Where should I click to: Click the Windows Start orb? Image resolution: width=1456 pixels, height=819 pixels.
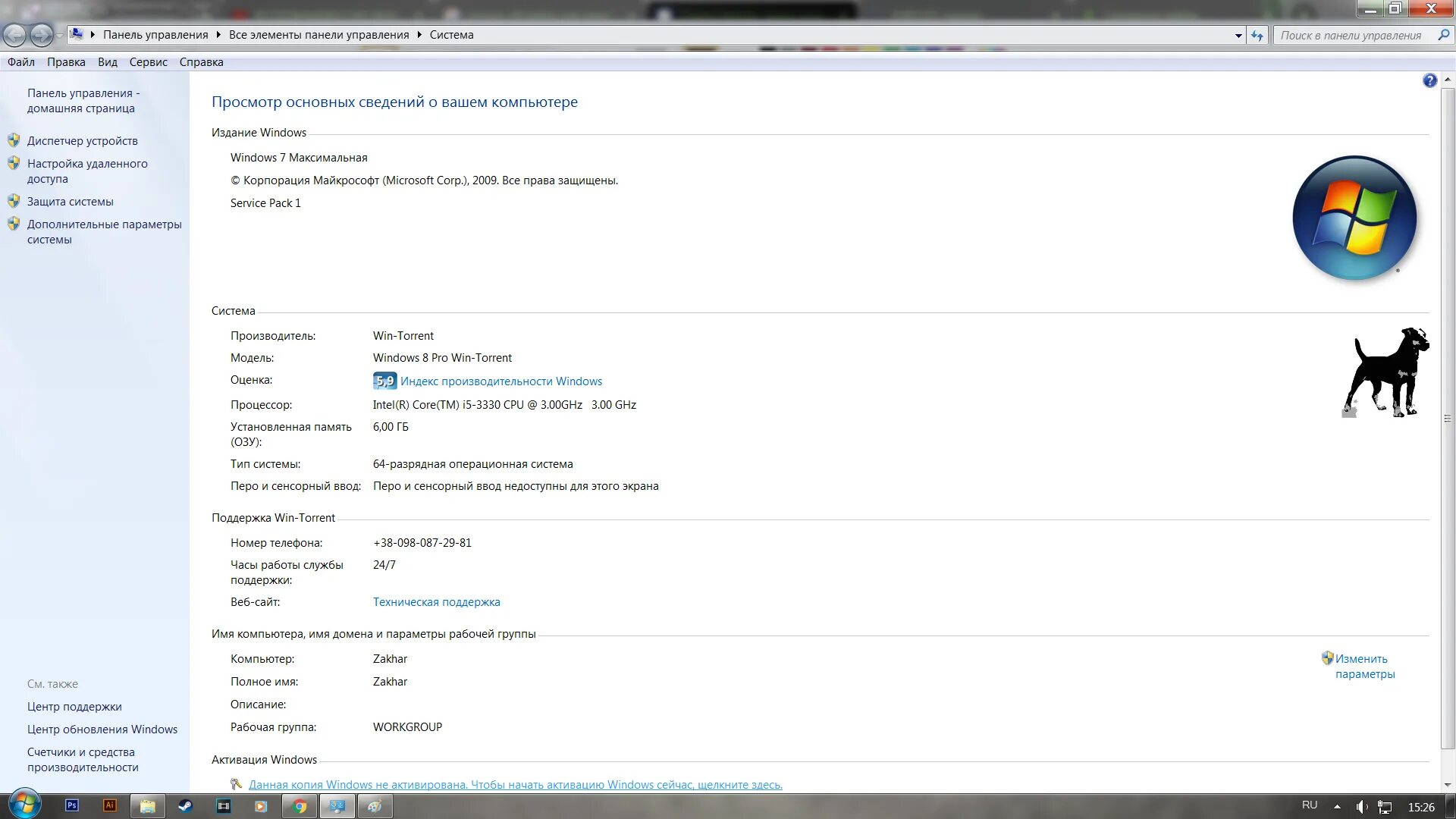click(x=24, y=805)
